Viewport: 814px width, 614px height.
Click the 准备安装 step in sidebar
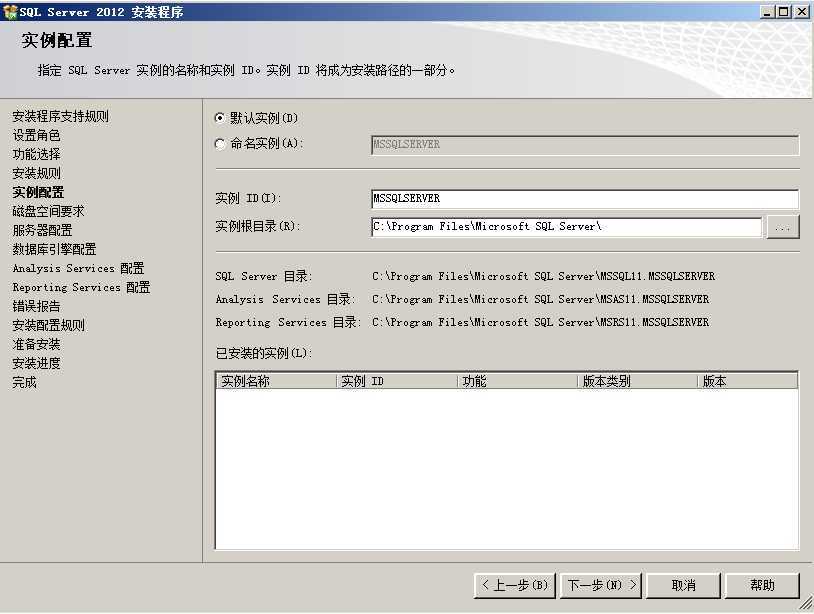click(x=36, y=344)
